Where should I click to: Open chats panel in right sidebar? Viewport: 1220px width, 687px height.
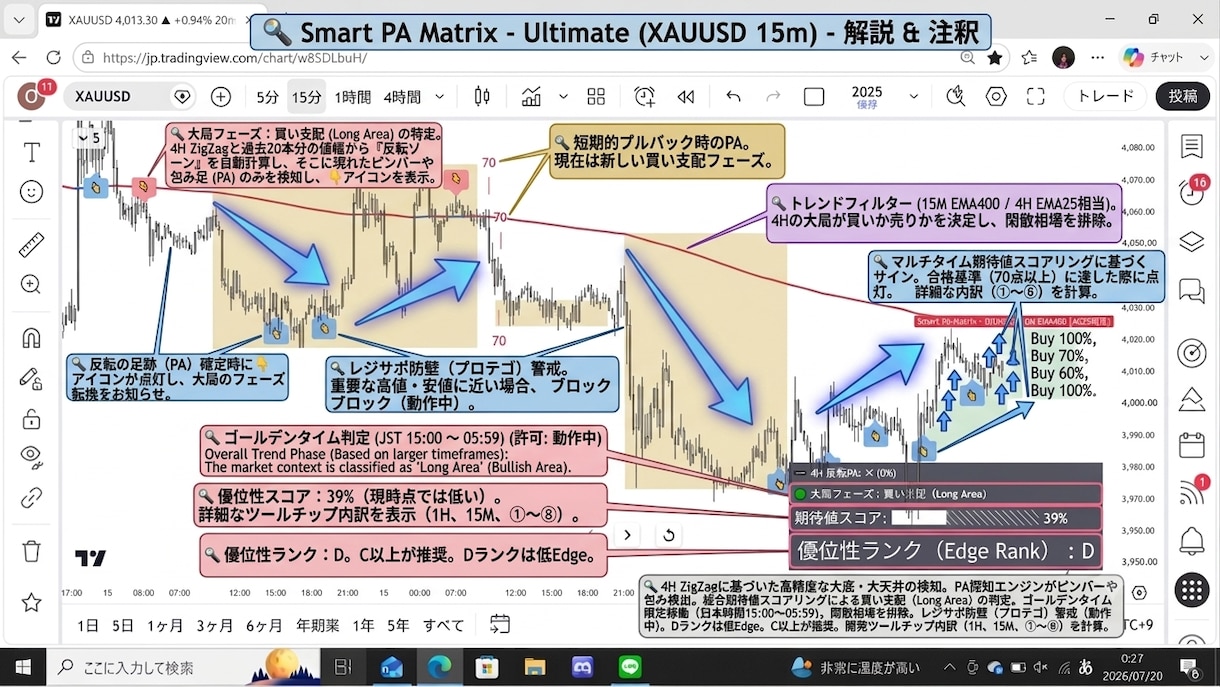pyautogui.click(x=1191, y=290)
